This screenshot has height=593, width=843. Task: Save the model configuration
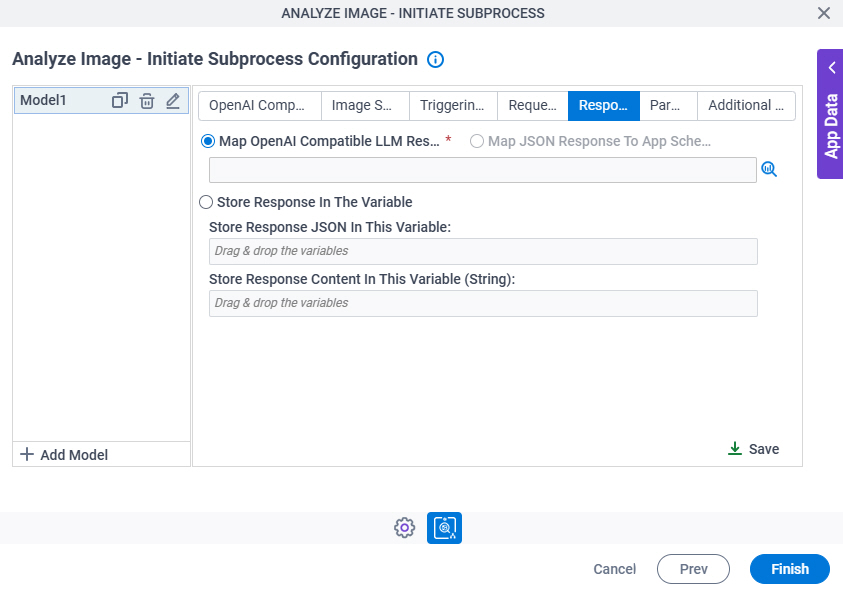[753, 449]
